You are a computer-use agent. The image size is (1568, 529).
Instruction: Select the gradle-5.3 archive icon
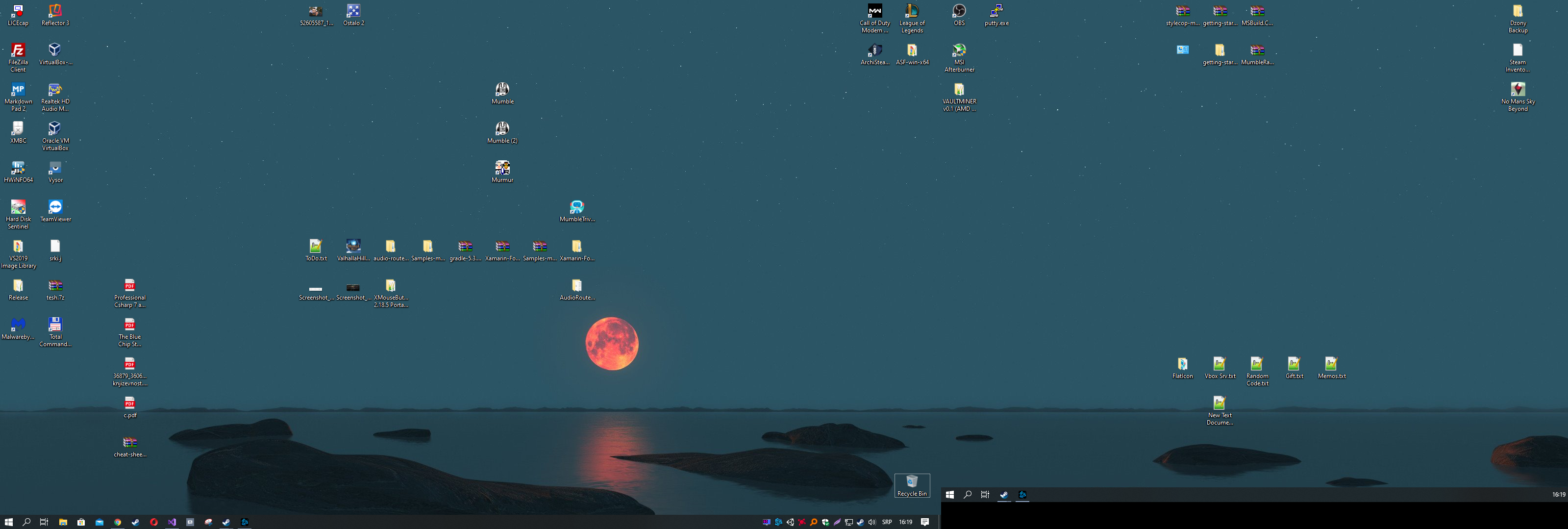pos(465,250)
